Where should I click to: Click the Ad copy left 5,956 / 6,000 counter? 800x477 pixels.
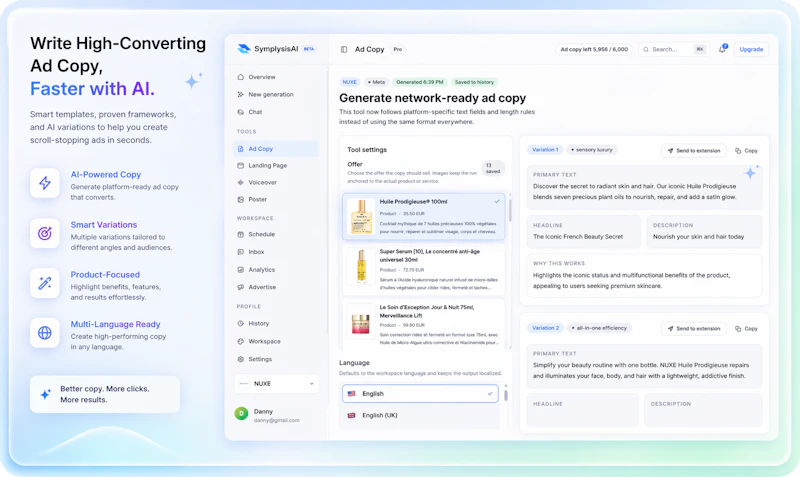click(594, 49)
